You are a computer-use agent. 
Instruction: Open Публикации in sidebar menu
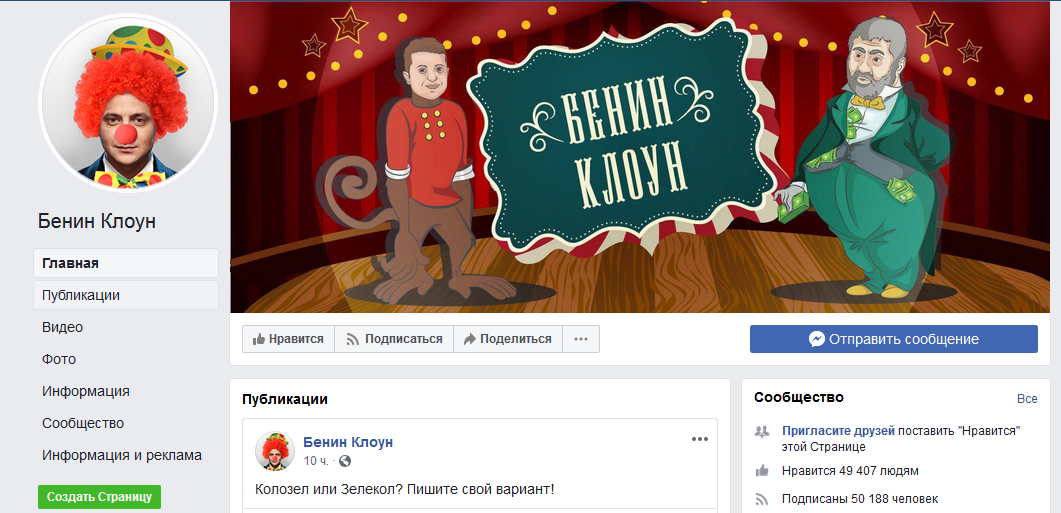tap(126, 295)
